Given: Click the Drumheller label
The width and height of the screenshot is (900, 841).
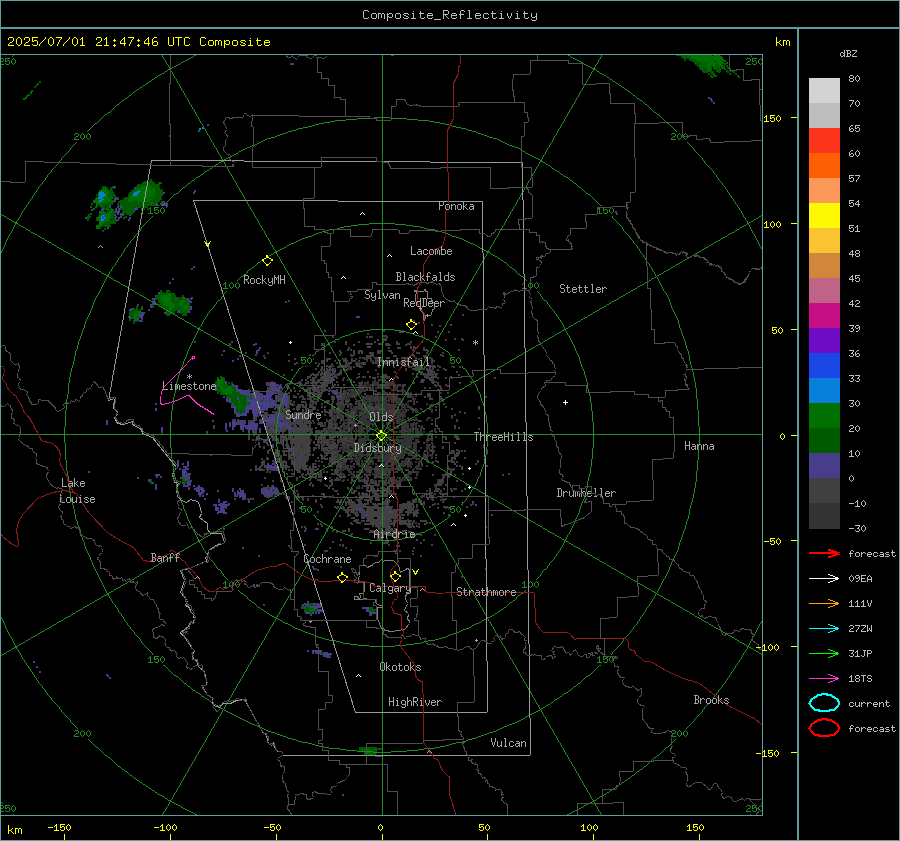Looking at the screenshot, I should click(x=586, y=493).
